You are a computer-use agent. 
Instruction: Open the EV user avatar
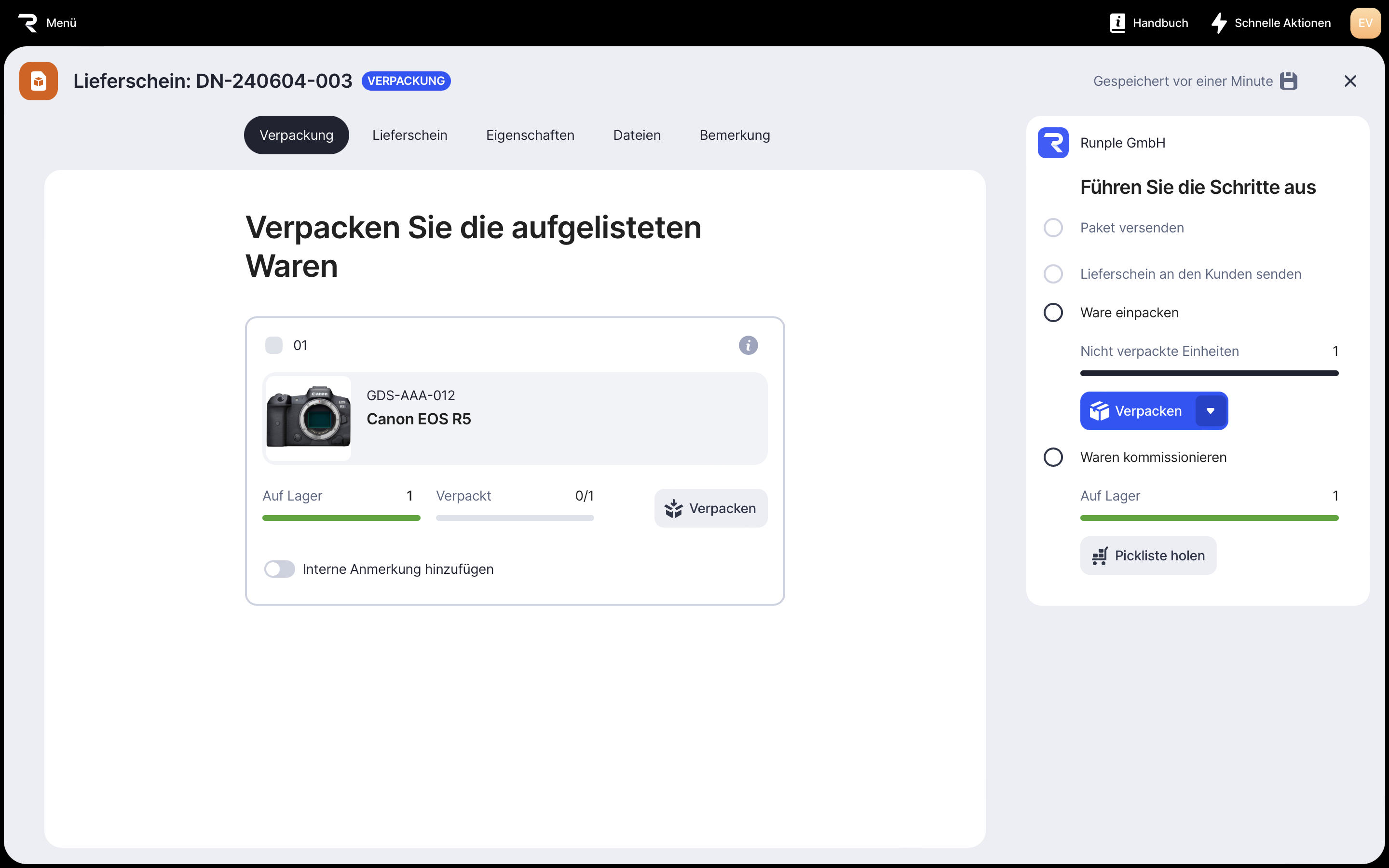[x=1365, y=23]
